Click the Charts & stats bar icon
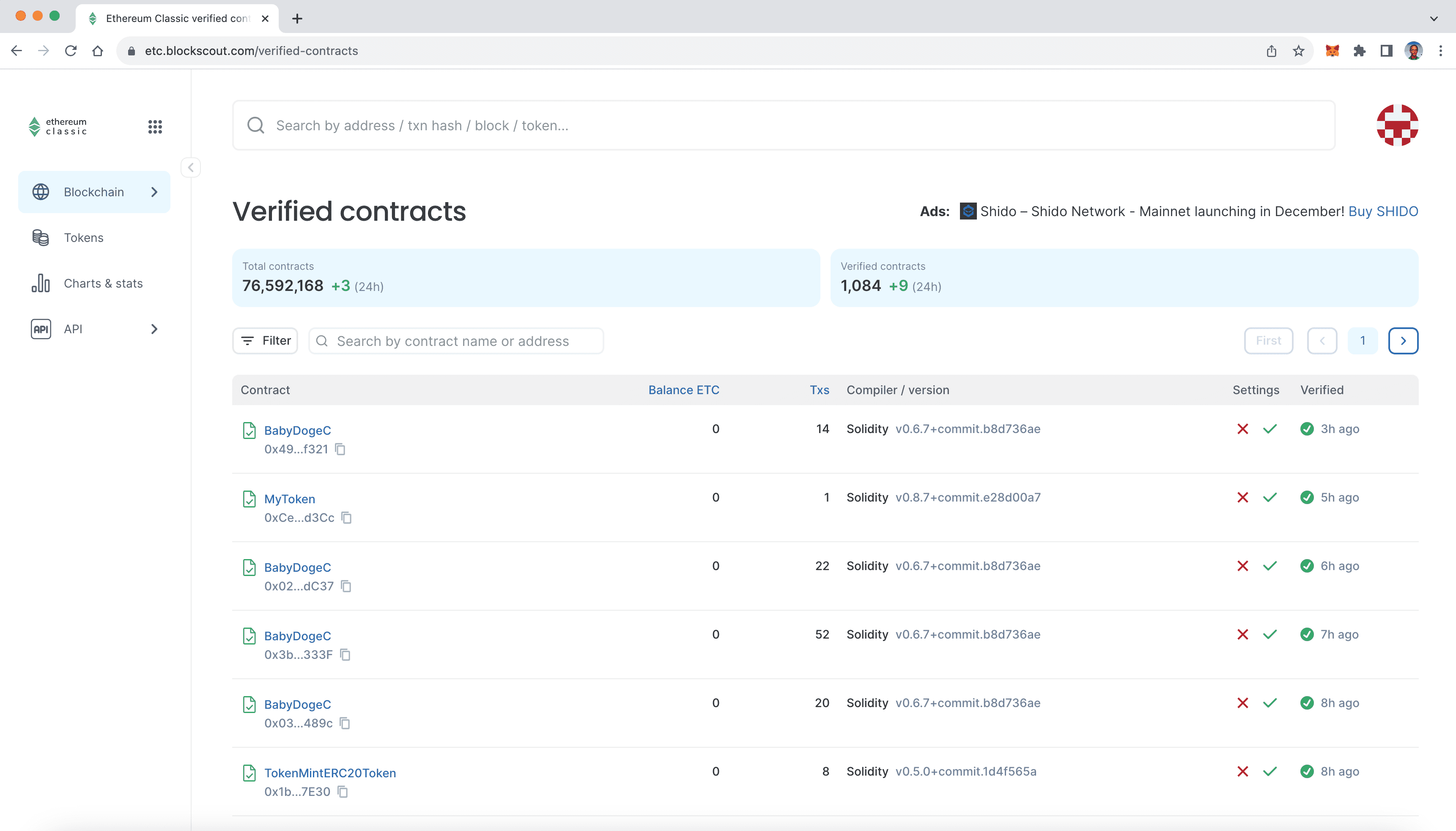 click(x=41, y=283)
